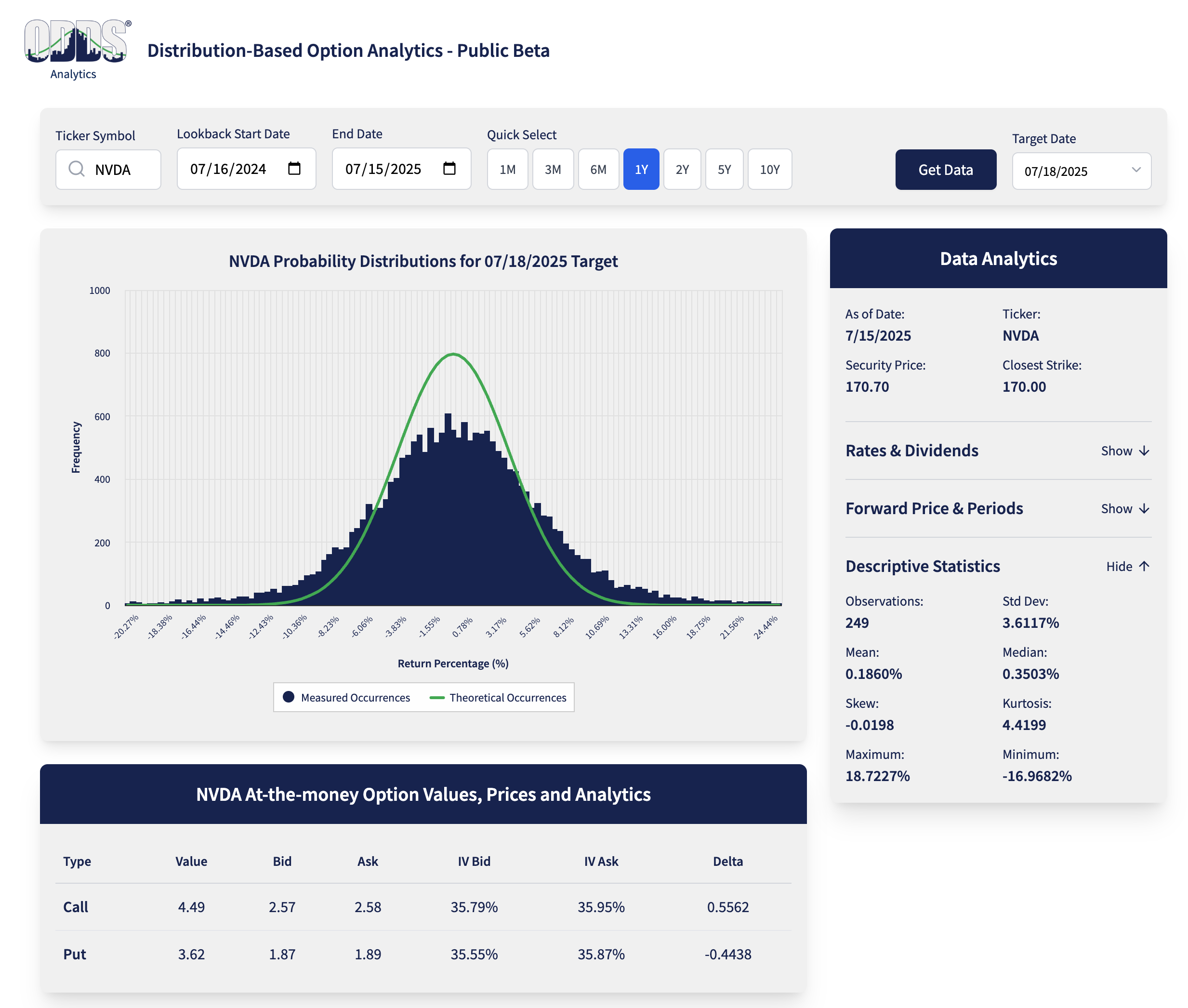Click Put delta -0.4438
The image size is (1188, 1008).
point(727,955)
